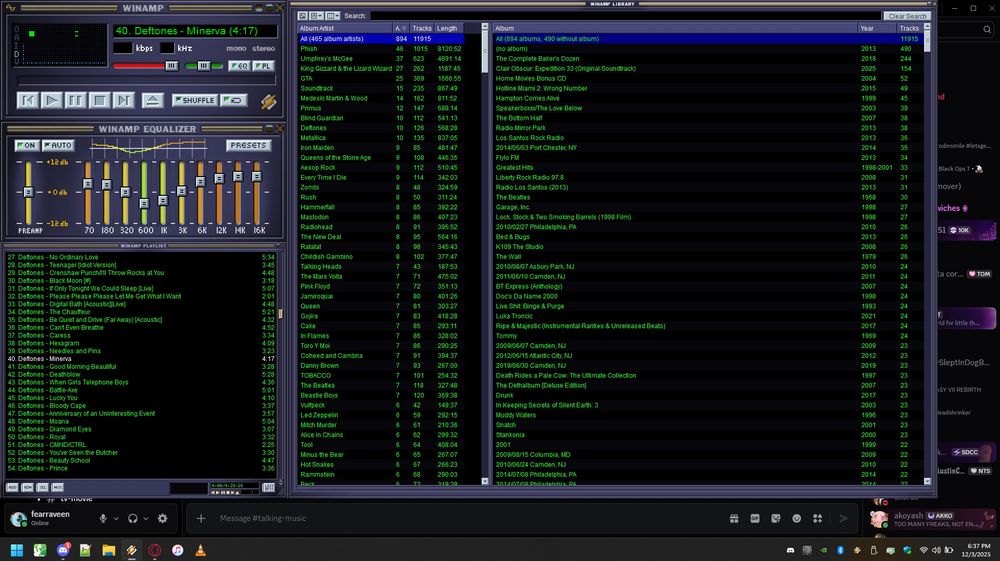The image size is (1000, 561).
Task: Deafen with Discord headphones icon
Action: [133, 518]
